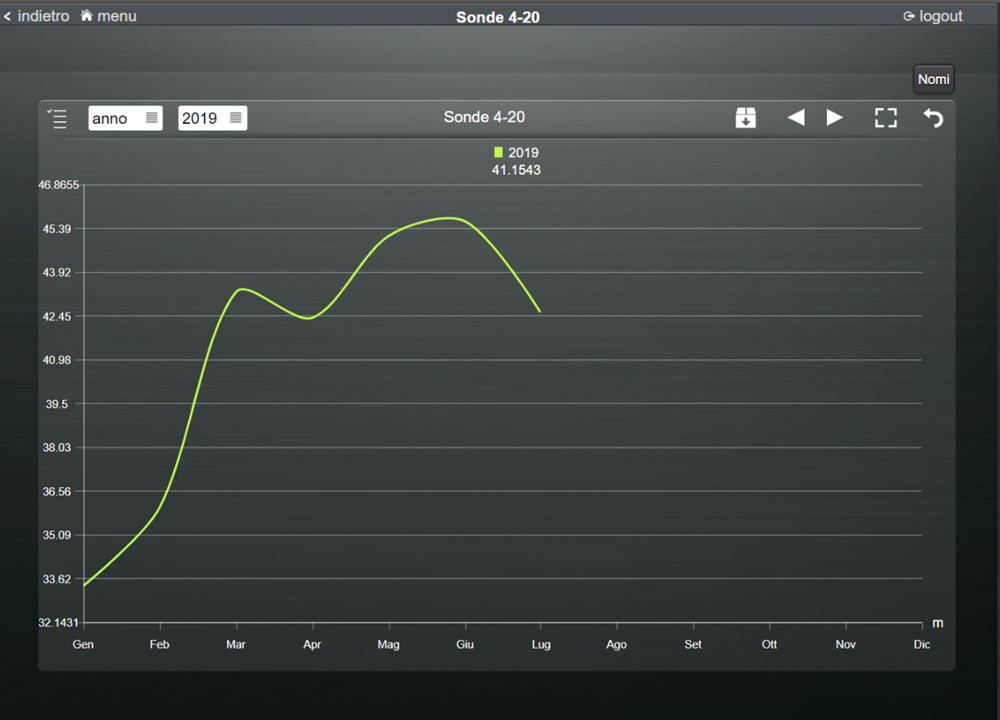The image size is (1000, 720).
Task: Click the Mar label on the x-axis
Action: point(236,645)
